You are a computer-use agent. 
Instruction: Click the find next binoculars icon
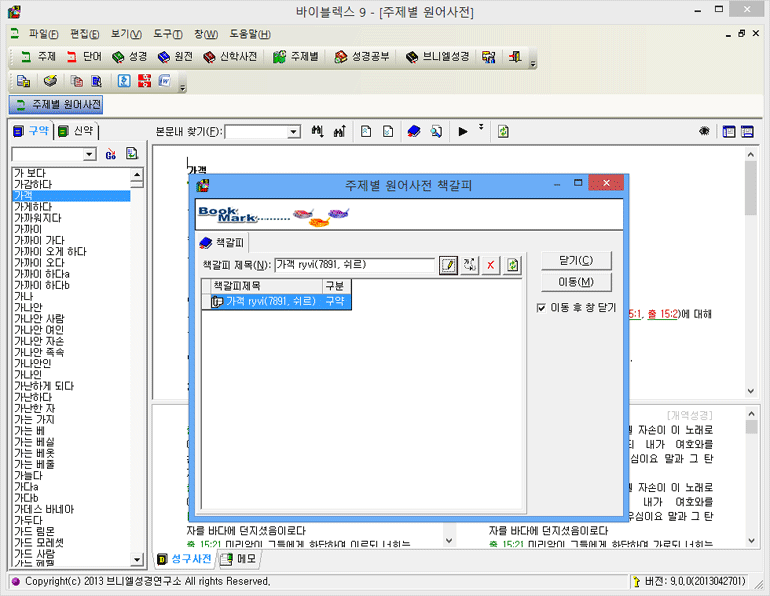(317, 131)
